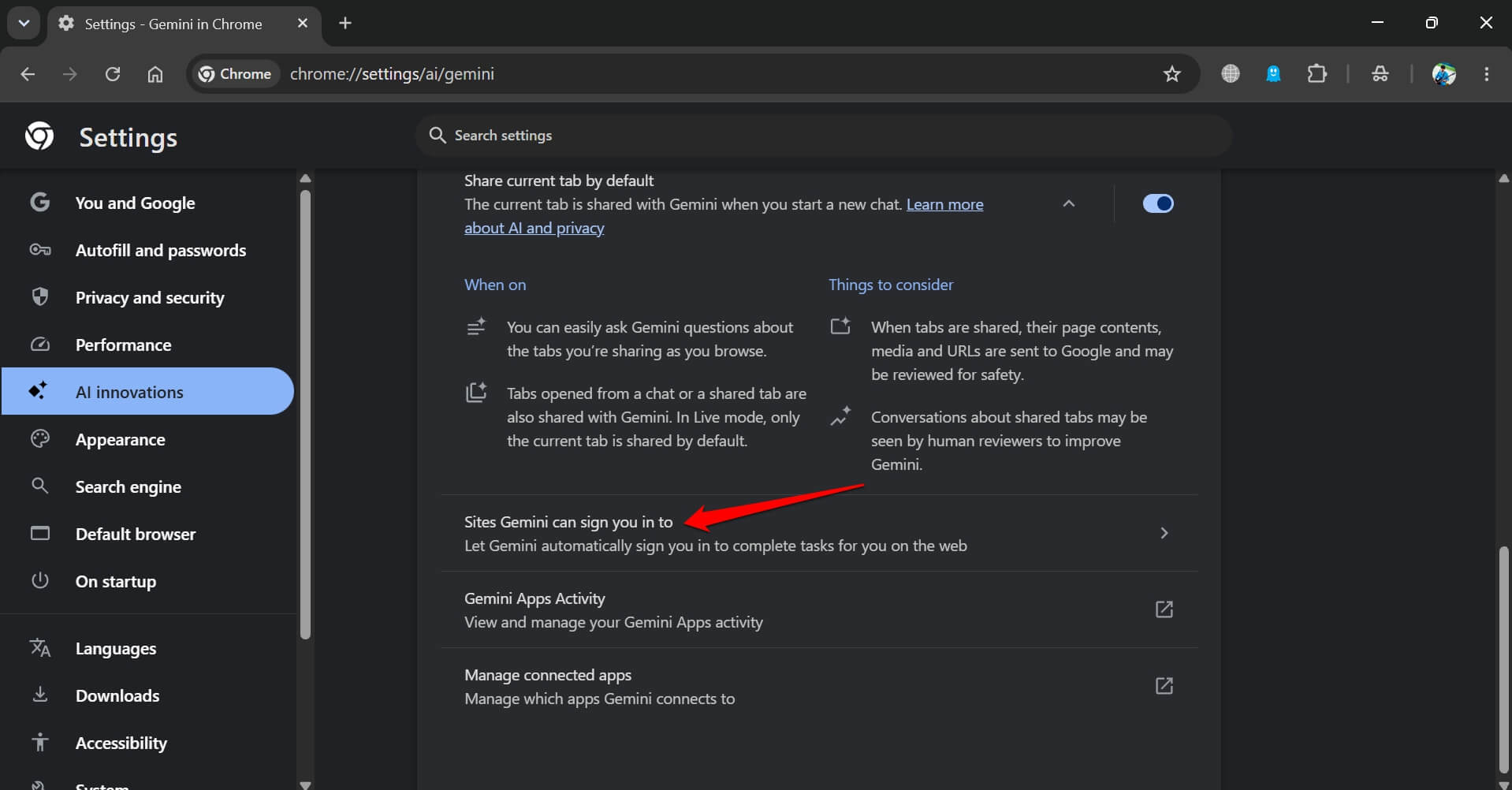
Task: Click the Learn more link
Action: (x=944, y=204)
